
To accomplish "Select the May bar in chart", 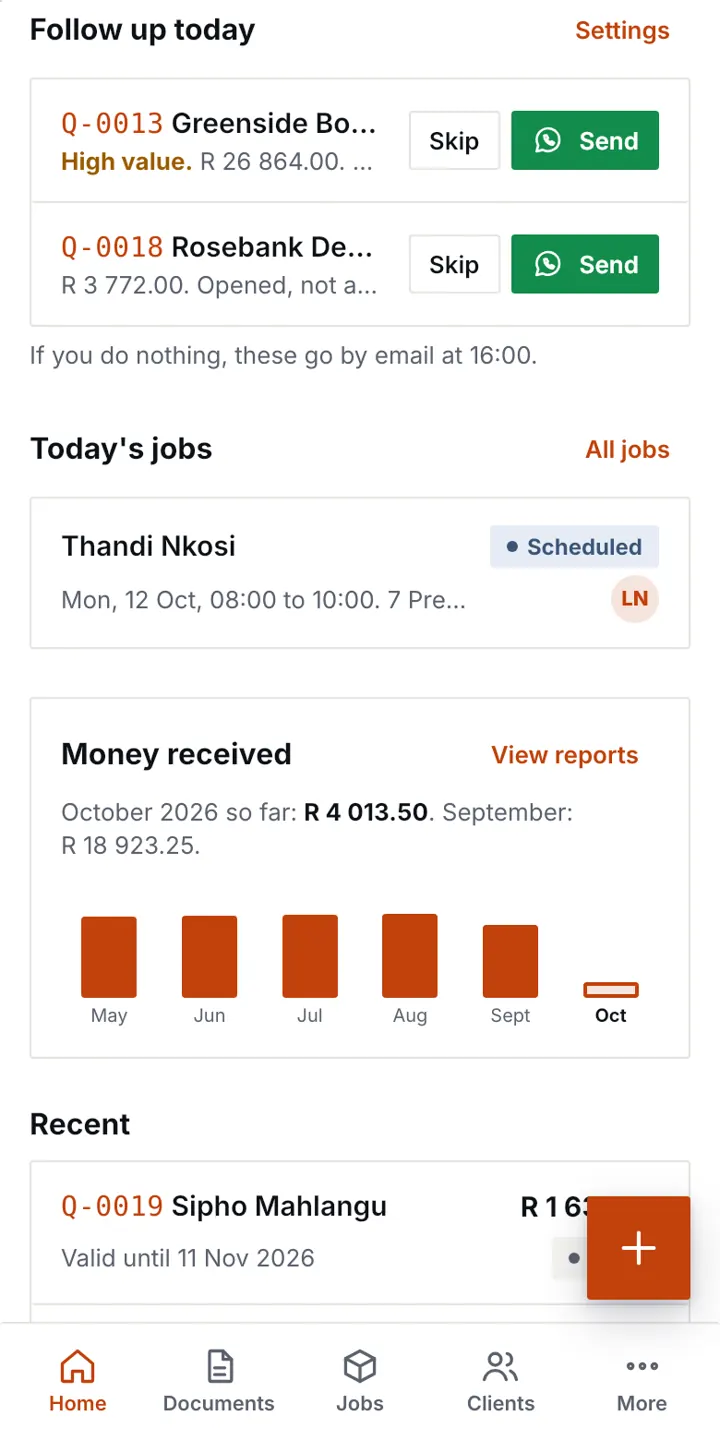I will (109, 957).
